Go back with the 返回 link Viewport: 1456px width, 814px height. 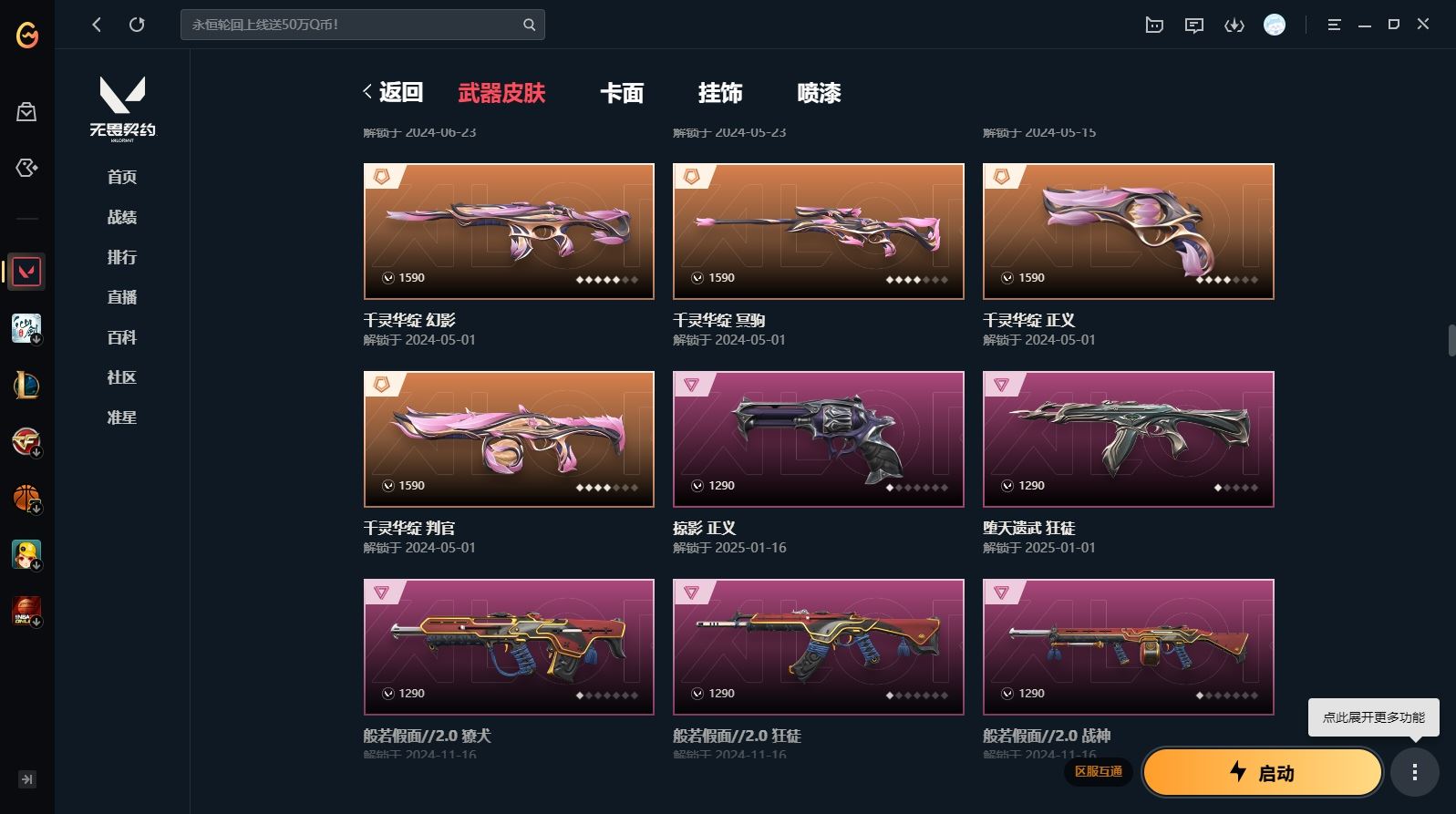(x=393, y=92)
